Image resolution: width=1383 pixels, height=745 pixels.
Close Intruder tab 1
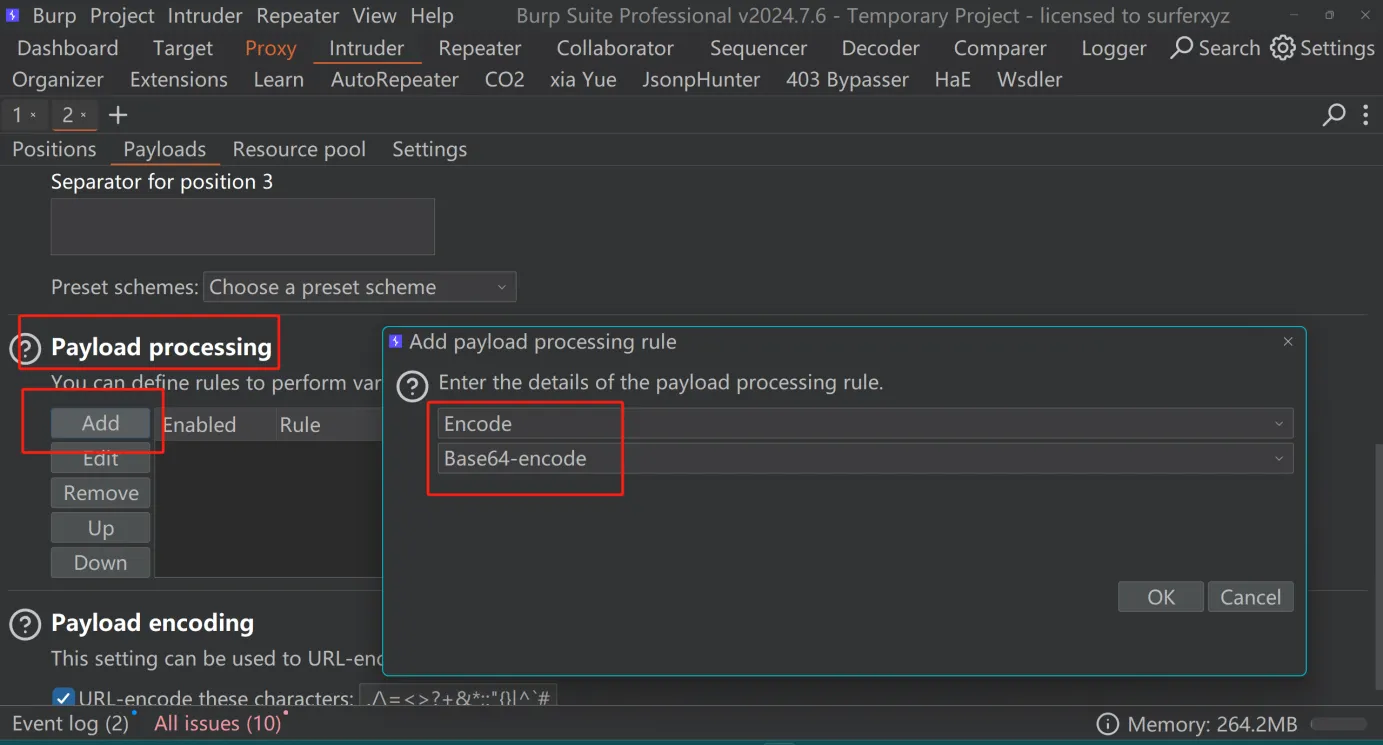pos(33,116)
